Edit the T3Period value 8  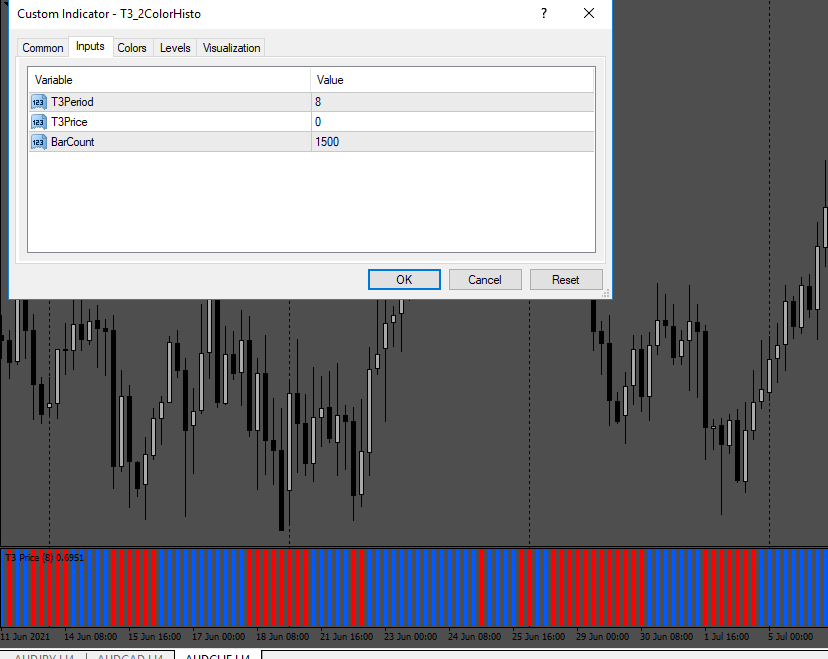coord(453,102)
